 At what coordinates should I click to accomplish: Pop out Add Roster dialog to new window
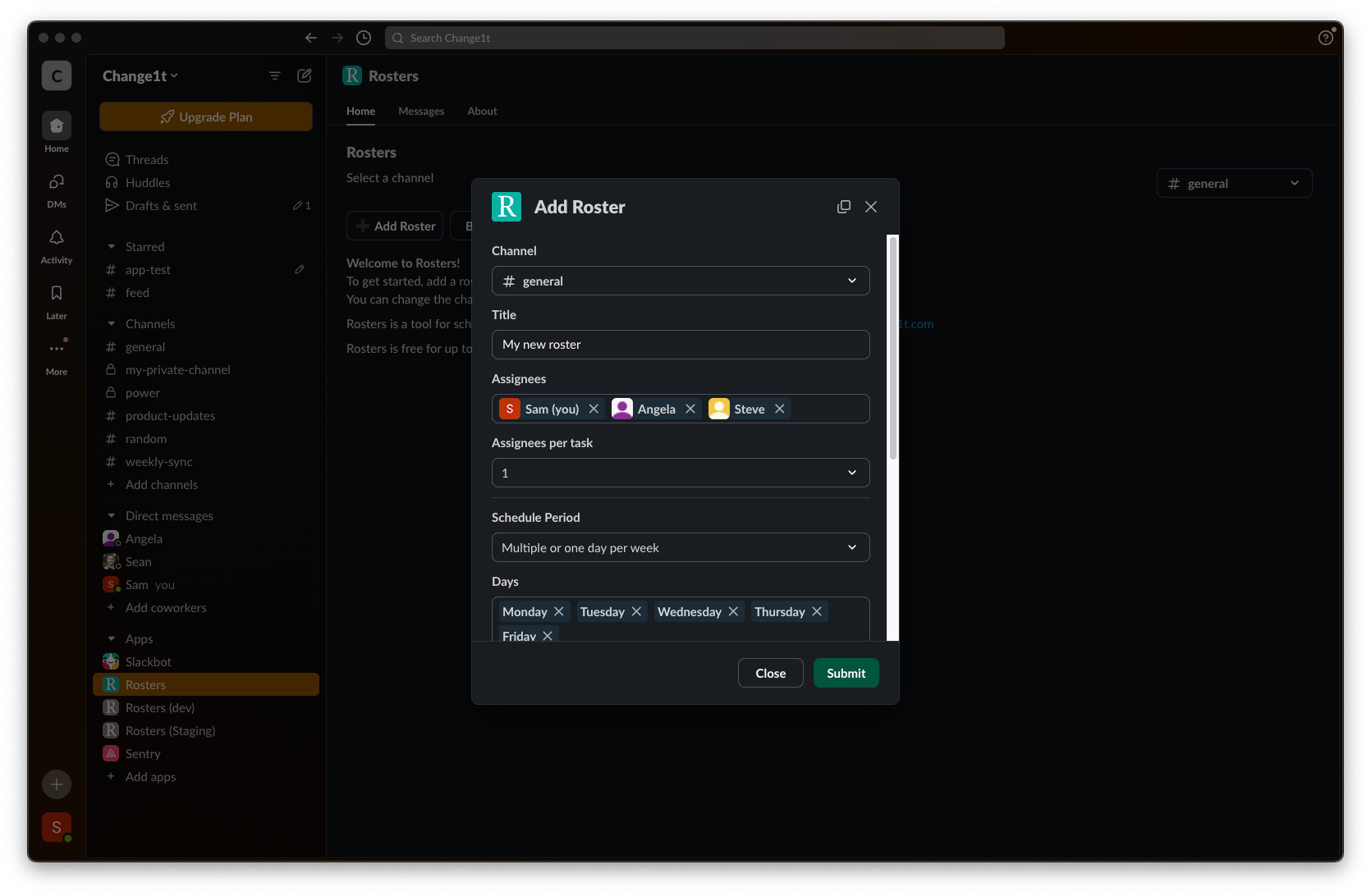click(844, 207)
